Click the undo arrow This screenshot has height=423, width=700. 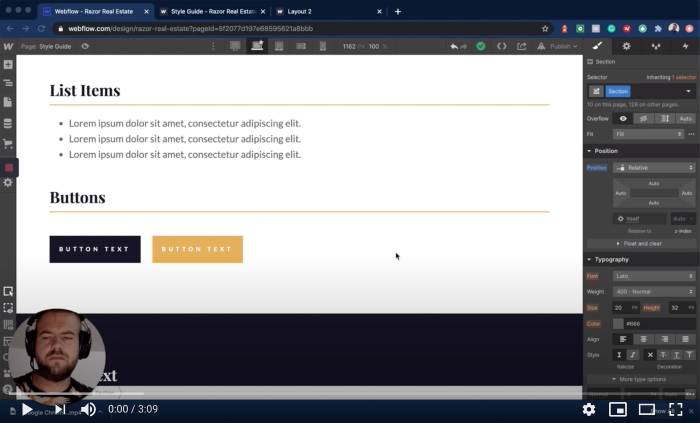[454, 46]
